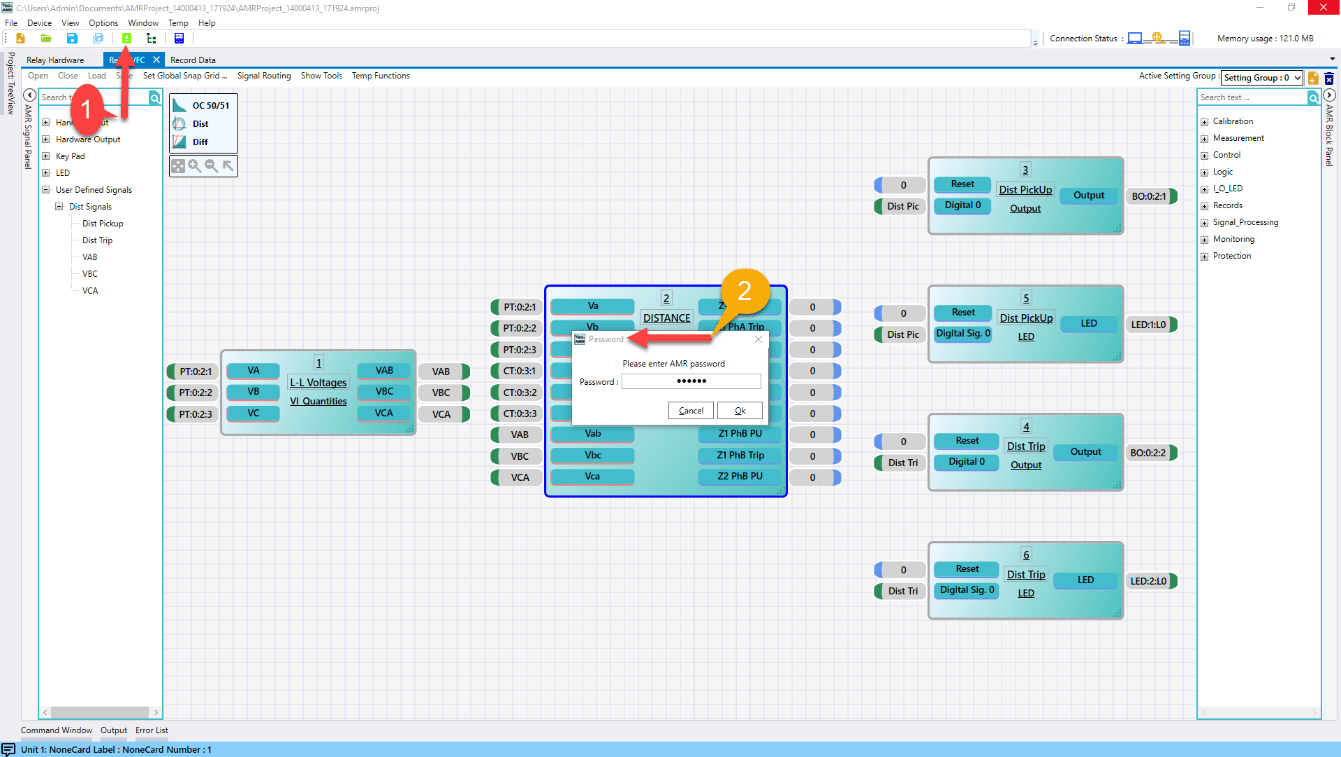Collapse the User Defined Signals node
1341x757 pixels.
click(46, 190)
